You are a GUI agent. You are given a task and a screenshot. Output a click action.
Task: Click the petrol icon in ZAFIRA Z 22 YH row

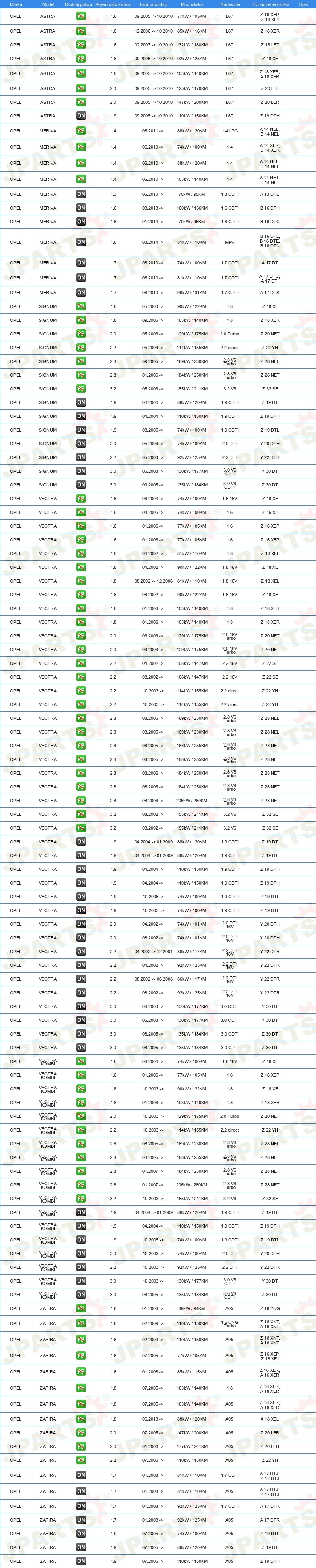(81, 1460)
